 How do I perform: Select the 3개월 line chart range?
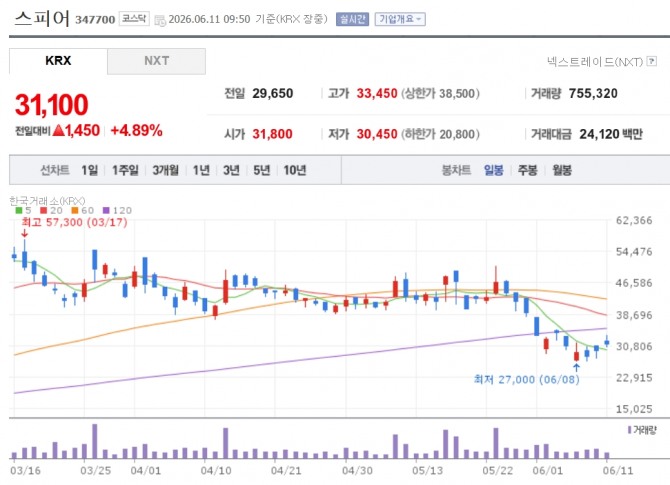tap(166, 170)
